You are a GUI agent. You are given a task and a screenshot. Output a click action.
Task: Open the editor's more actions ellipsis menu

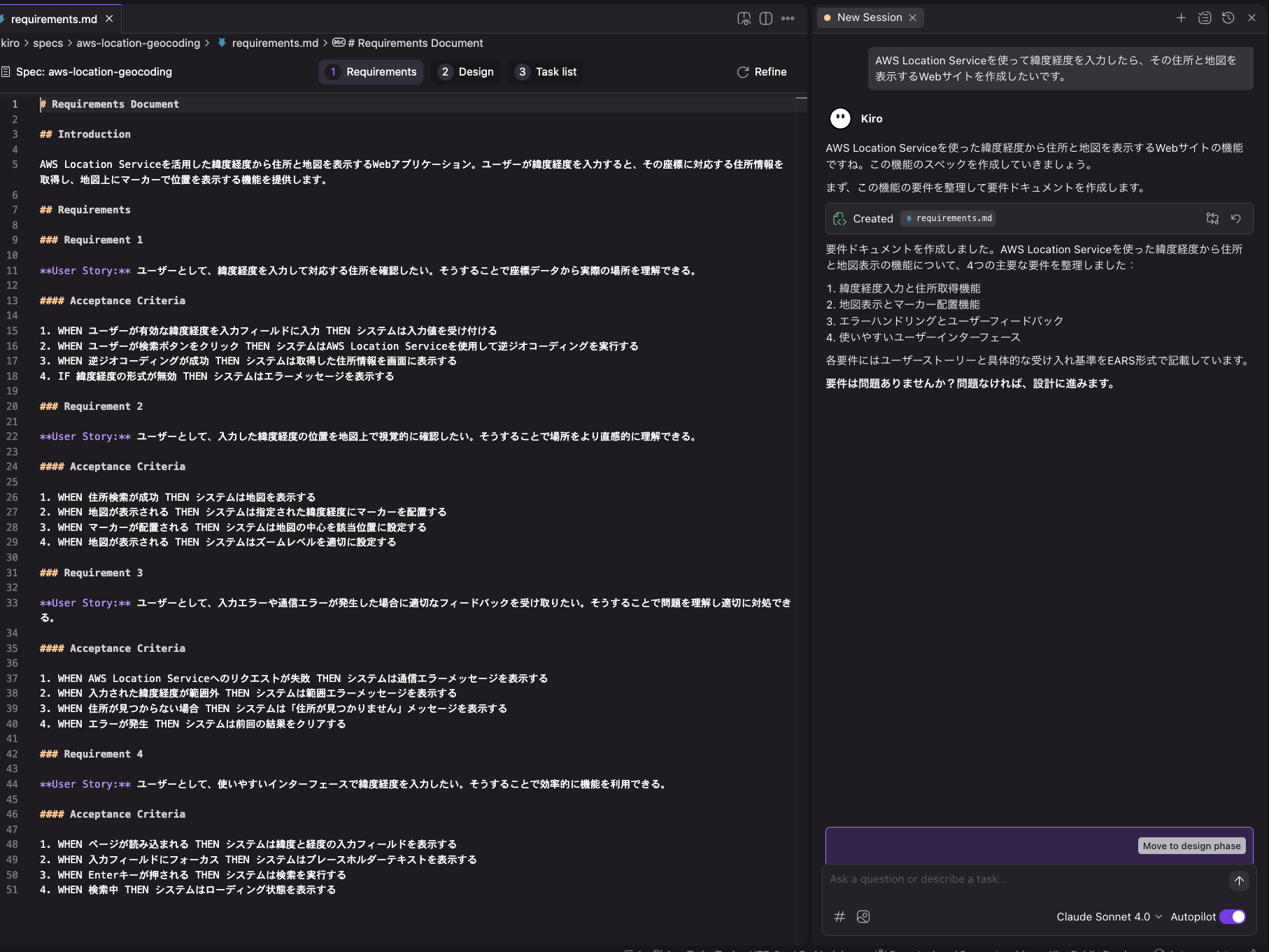(788, 19)
